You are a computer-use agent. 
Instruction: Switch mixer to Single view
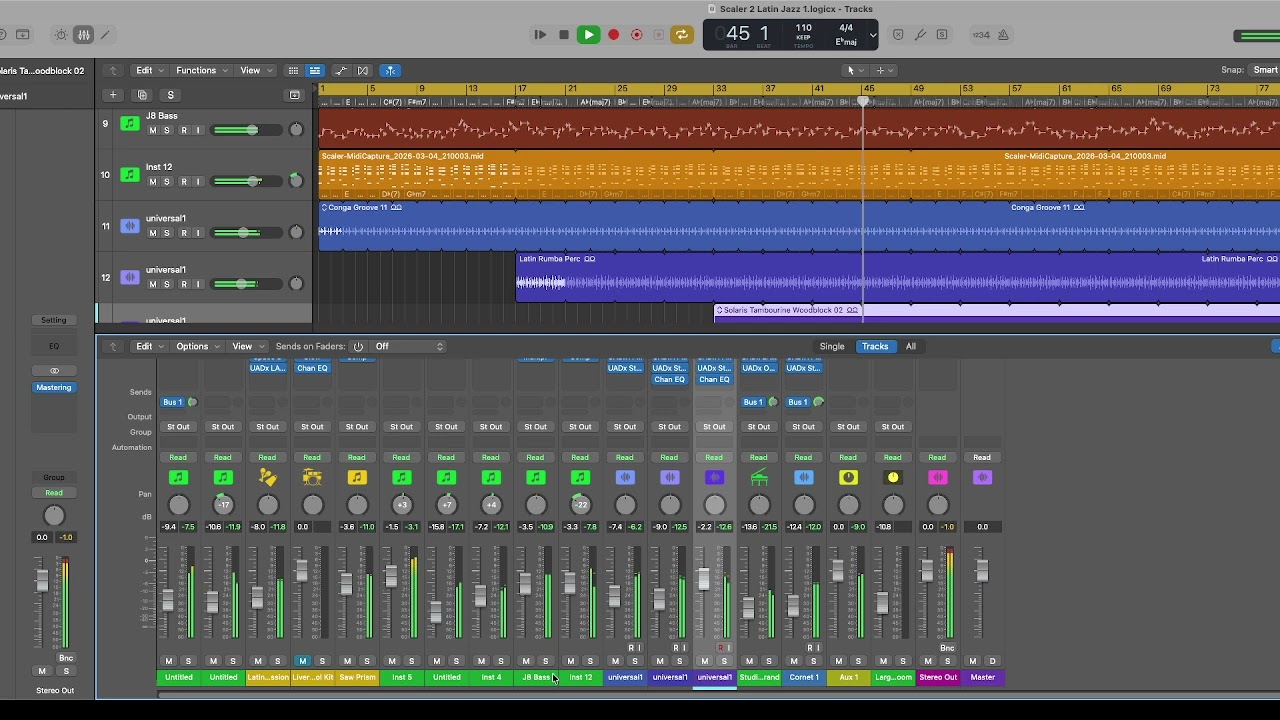pyautogui.click(x=832, y=346)
